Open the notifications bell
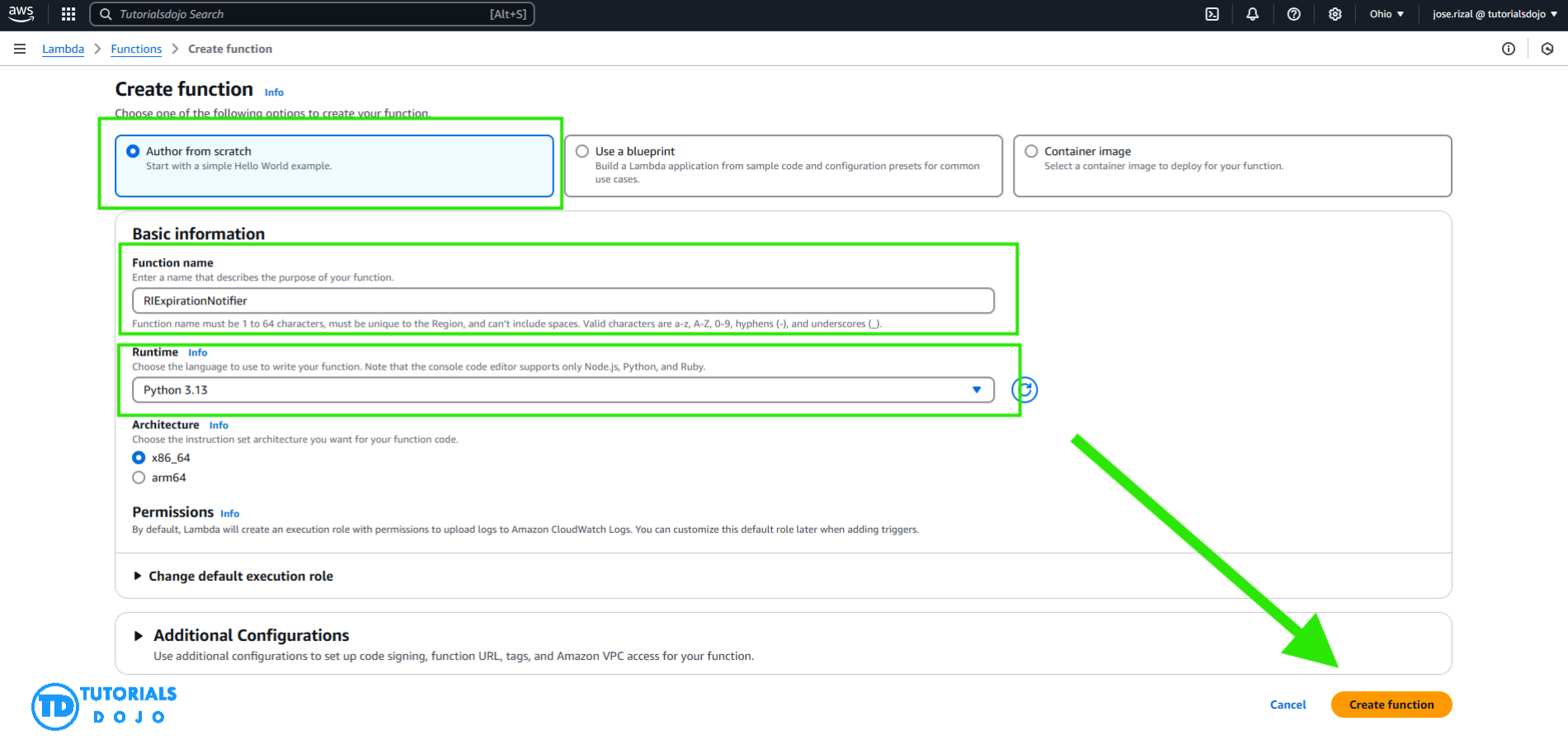Image resolution: width=1568 pixels, height=745 pixels. [1252, 14]
